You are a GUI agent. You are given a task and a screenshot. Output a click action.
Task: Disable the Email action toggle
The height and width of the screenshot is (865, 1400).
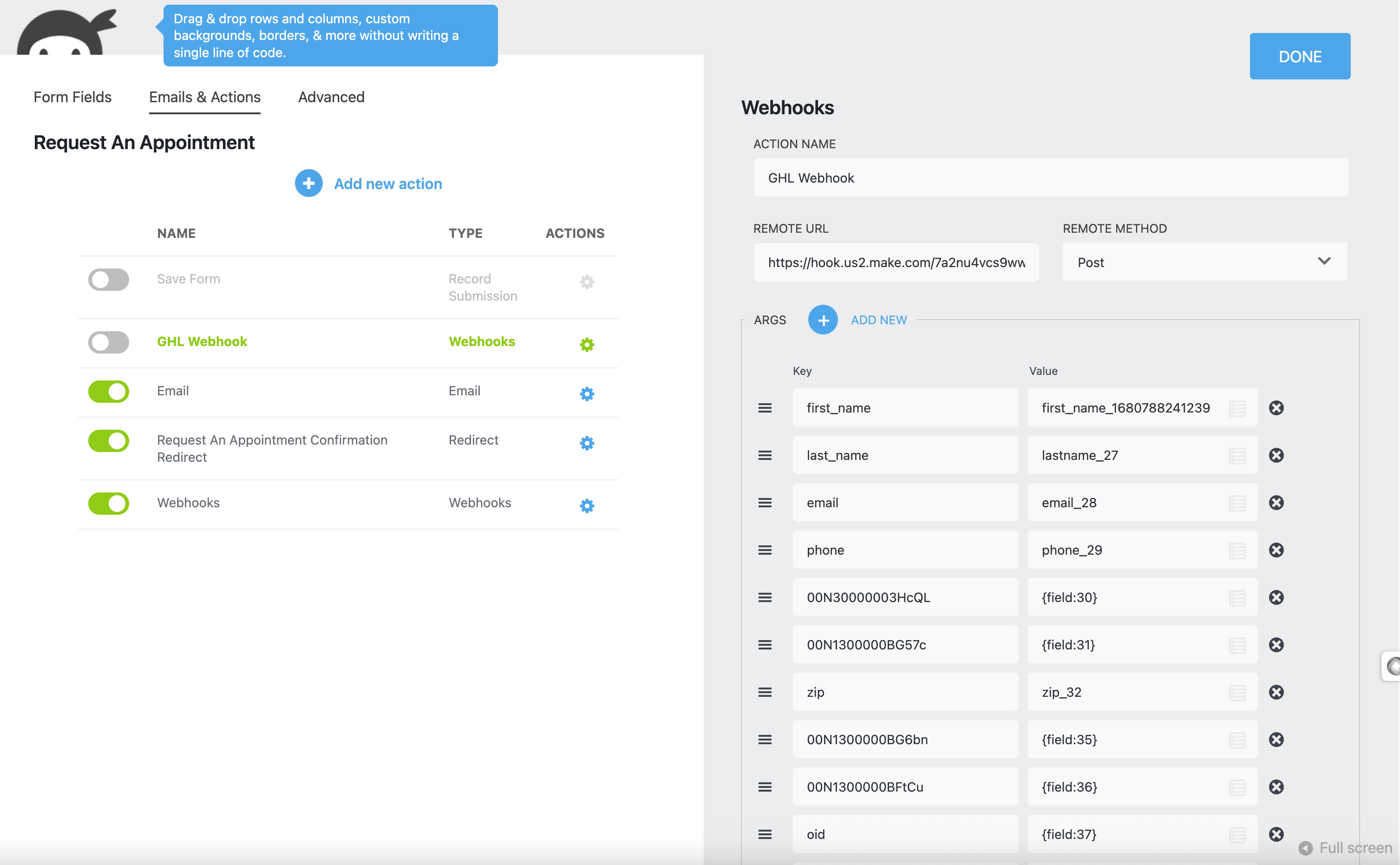click(109, 392)
